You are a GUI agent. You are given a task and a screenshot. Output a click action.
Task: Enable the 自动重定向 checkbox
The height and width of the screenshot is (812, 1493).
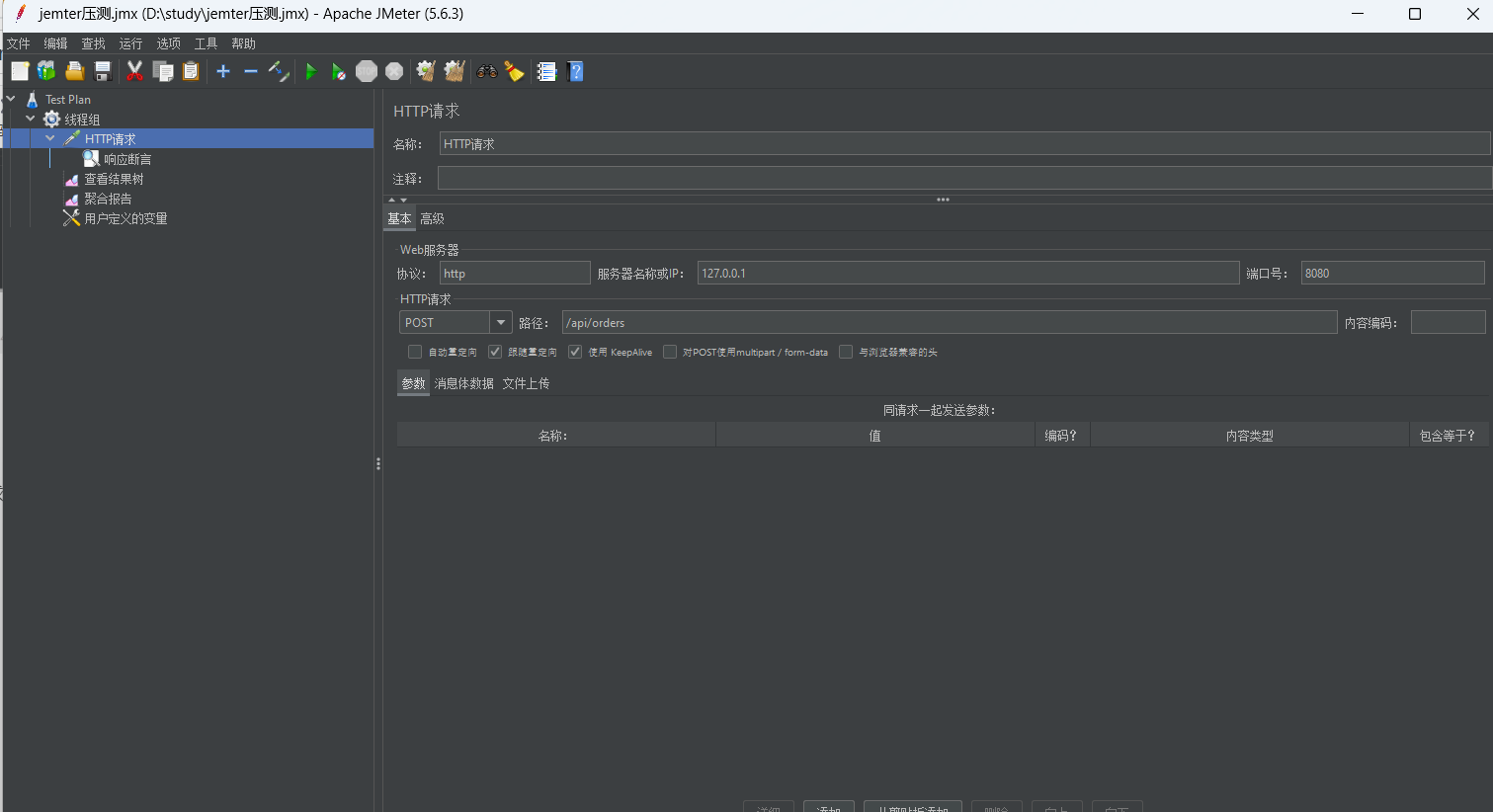tap(415, 352)
